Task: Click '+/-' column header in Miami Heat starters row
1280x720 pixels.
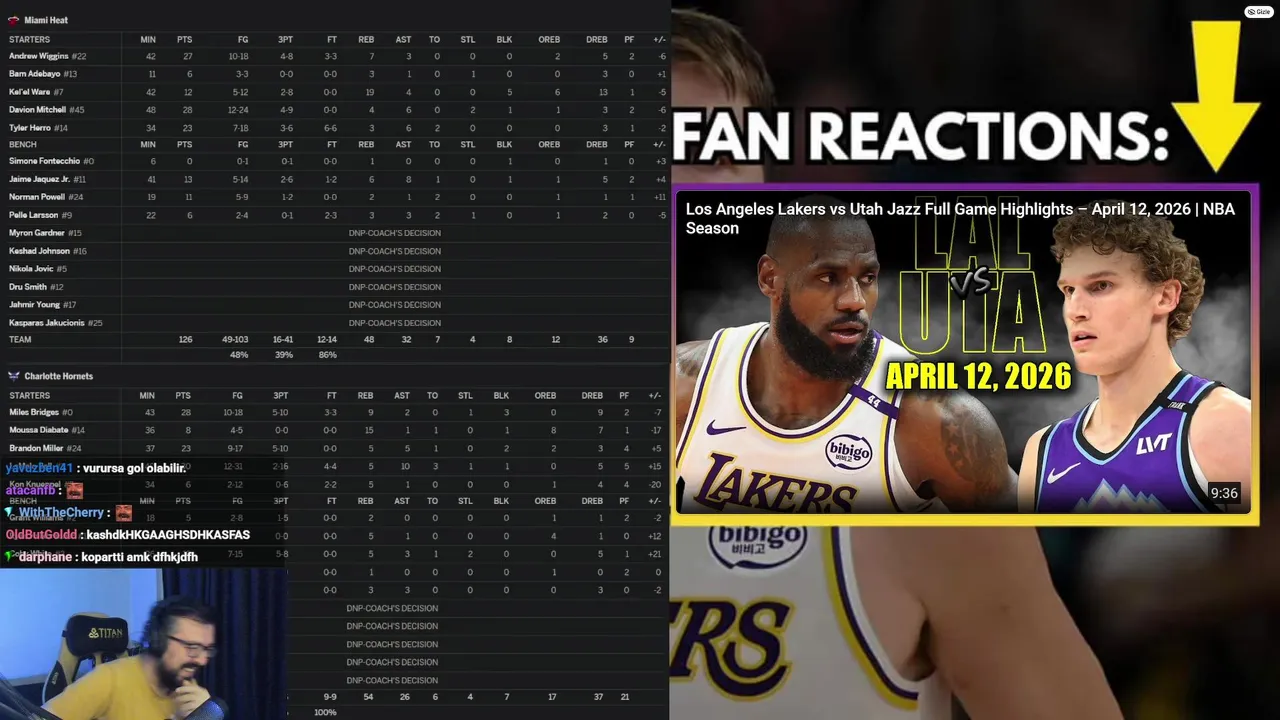Action: [659, 39]
